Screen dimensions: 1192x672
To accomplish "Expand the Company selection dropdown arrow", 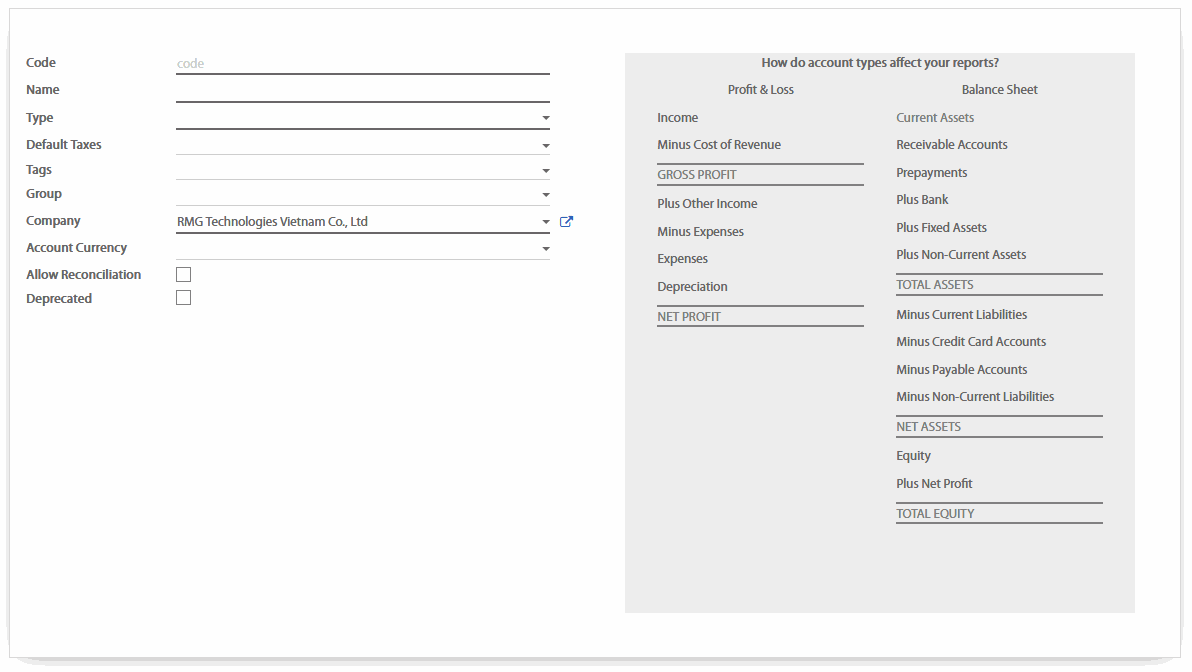I will pos(545,222).
